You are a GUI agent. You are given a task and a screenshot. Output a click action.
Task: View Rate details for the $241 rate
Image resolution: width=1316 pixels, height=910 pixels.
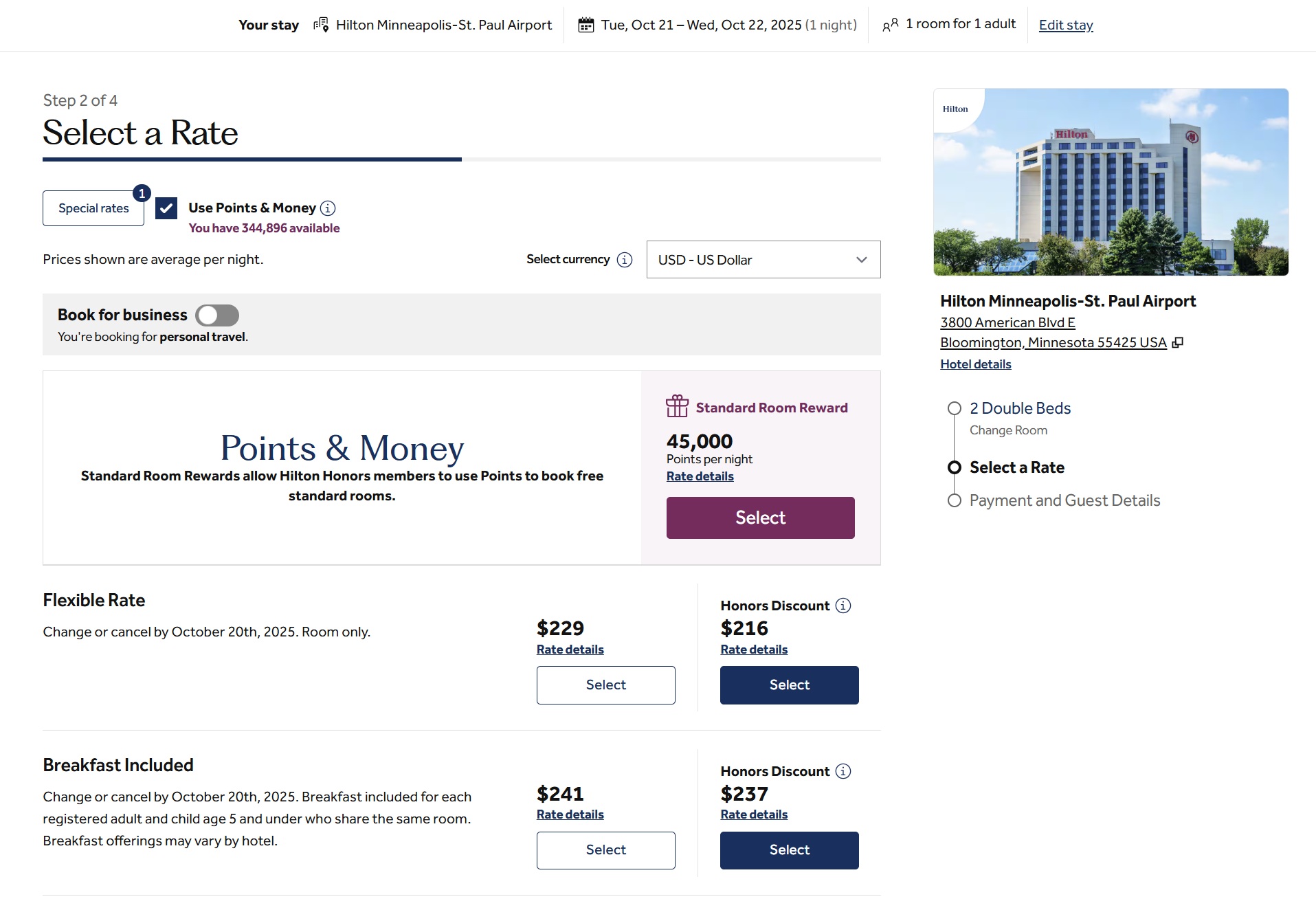(x=570, y=814)
